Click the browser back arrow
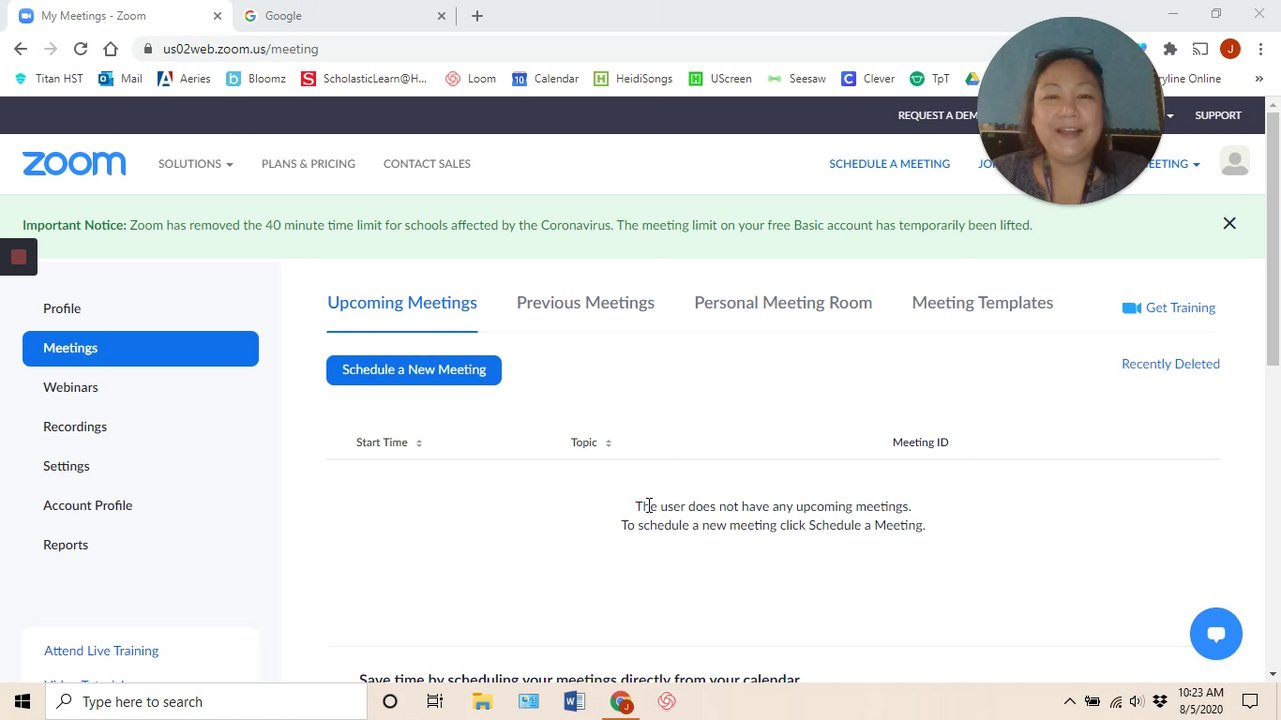The image size is (1281, 720). tap(21, 48)
